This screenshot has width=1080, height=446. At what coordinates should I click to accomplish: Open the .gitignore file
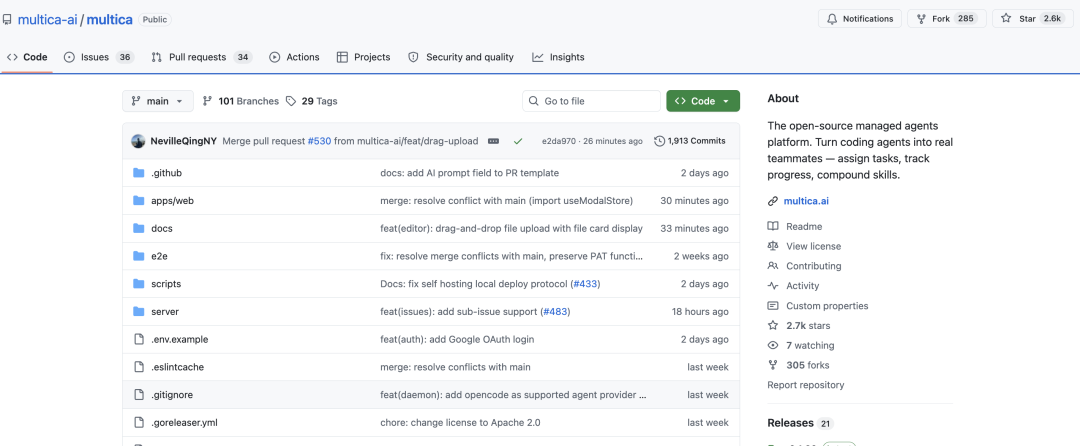click(x=170, y=395)
